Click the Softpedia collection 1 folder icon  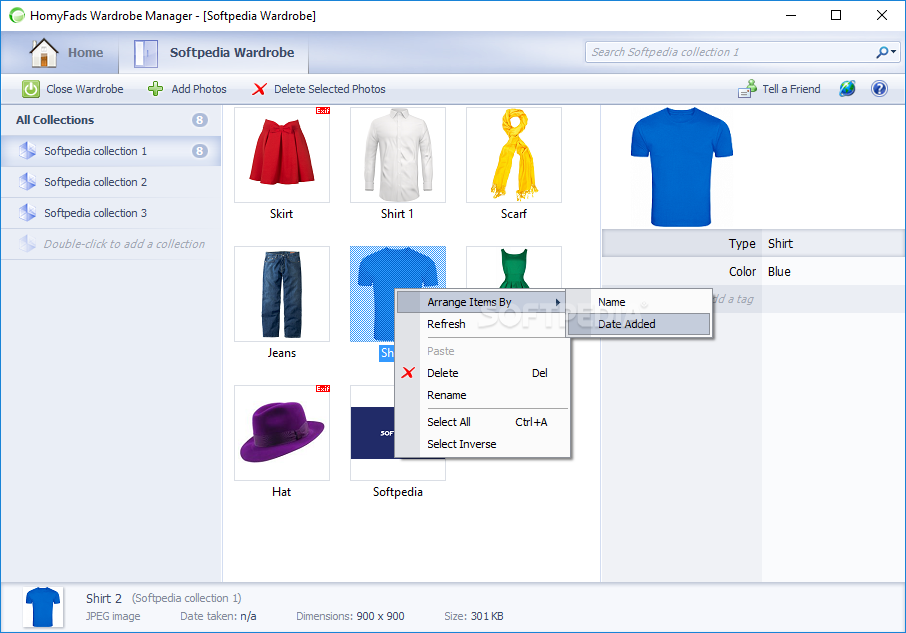(27, 151)
